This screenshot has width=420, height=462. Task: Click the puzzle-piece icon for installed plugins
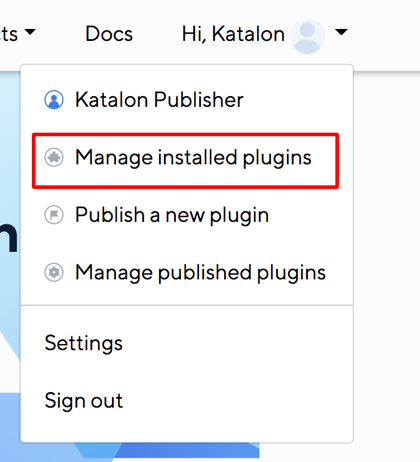54,157
